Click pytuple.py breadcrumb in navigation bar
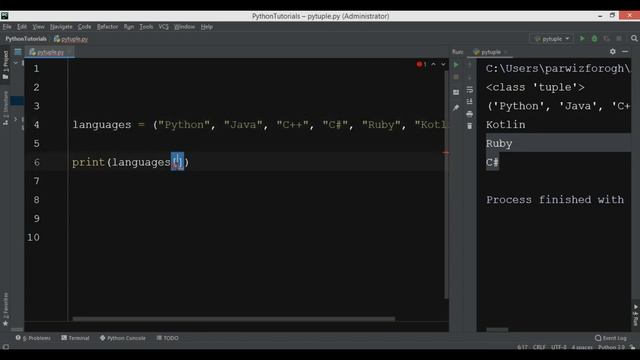 (x=71, y=39)
